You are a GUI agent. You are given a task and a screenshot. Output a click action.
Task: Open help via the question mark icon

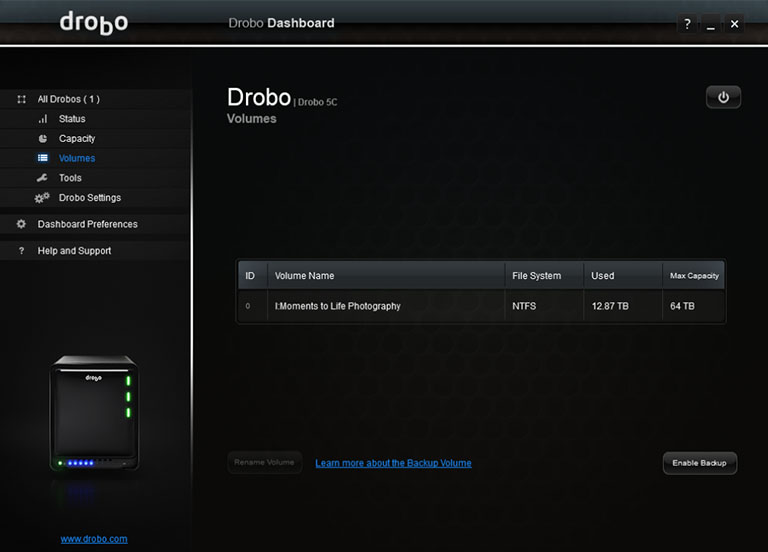[x=687, y=24]
